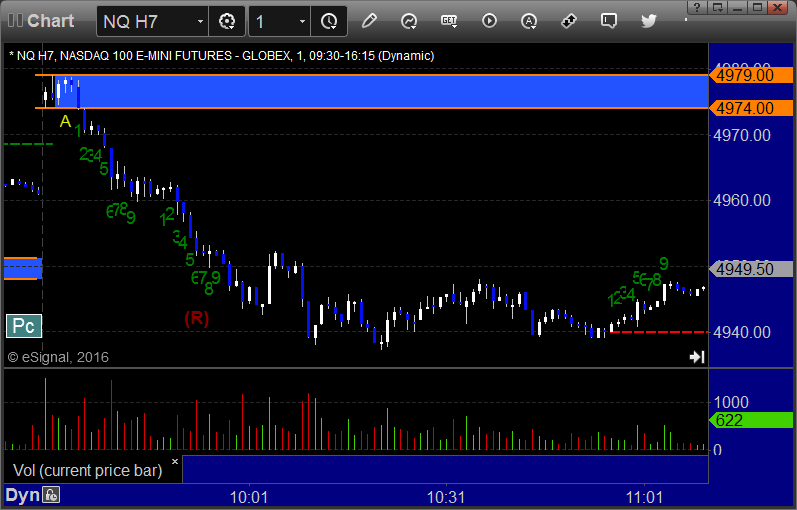The image size is (797, 510).
Task: Click the bar replay play icon
Action: [489, 21]
